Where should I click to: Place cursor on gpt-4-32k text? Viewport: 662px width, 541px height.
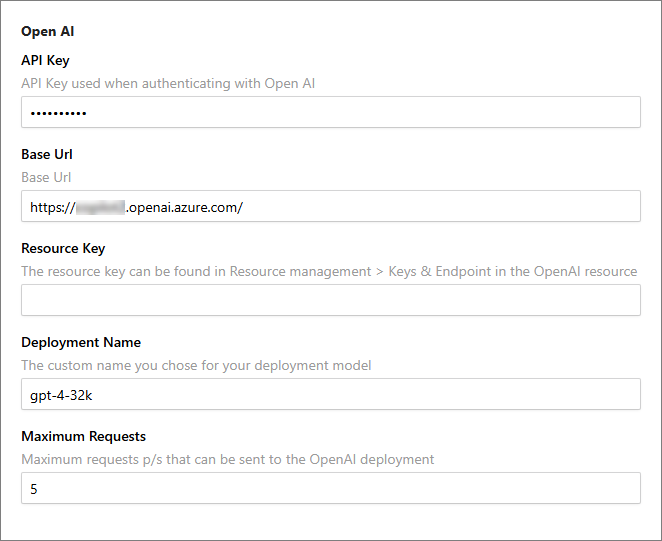point(61,396)
